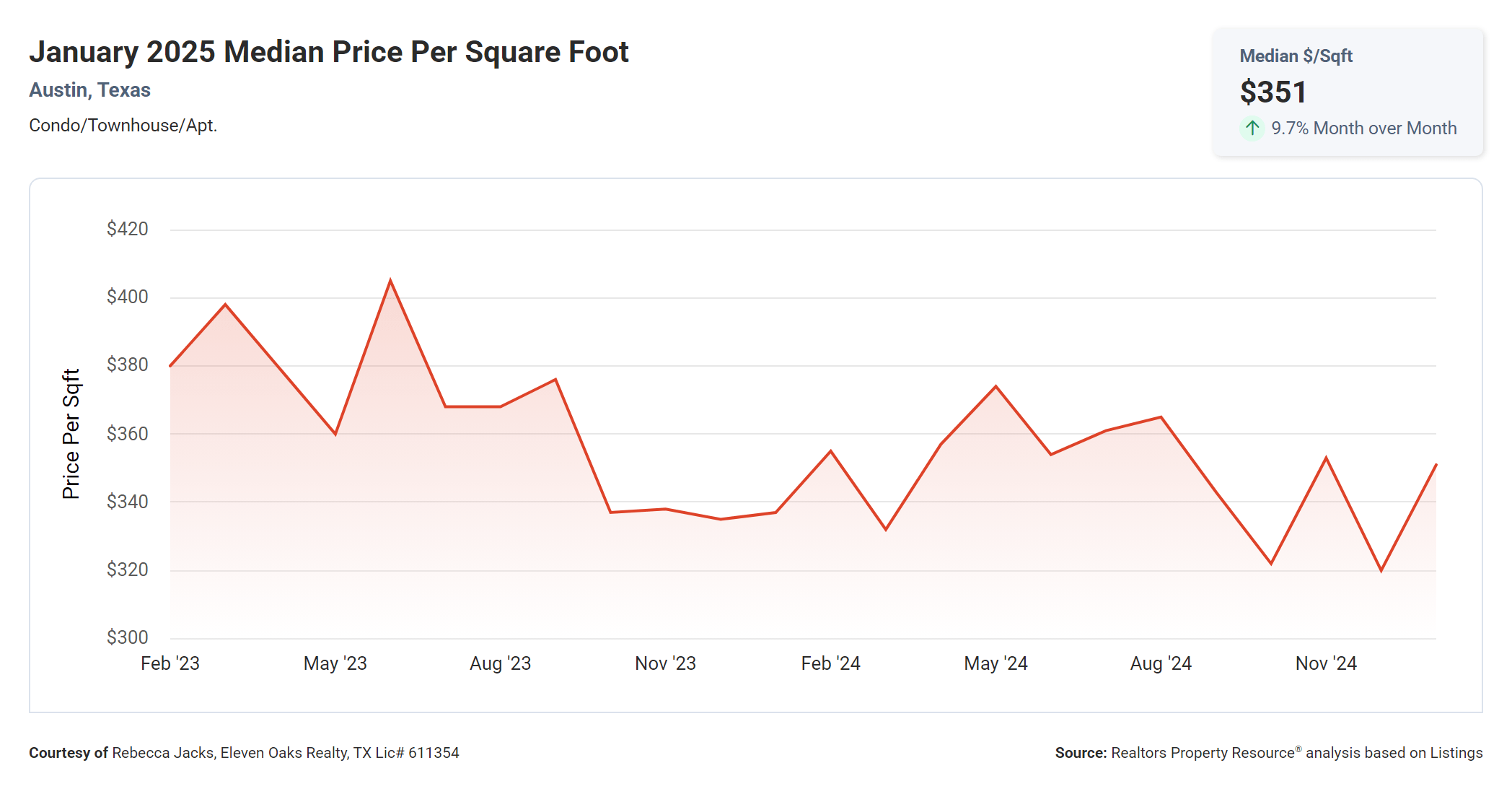Click the Feb '23 x-axis label

click(170, 663)
